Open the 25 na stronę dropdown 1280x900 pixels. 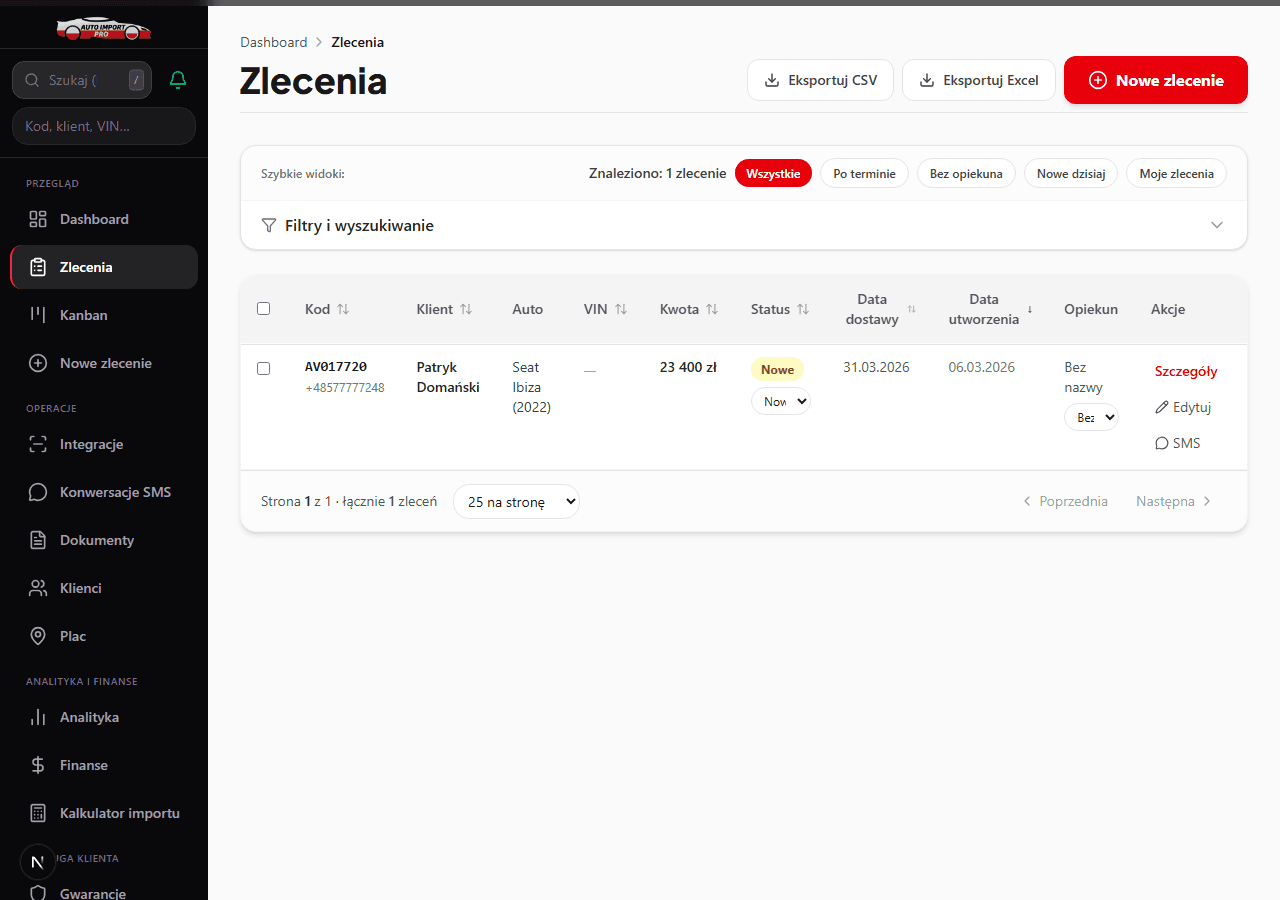coord(516,502)
